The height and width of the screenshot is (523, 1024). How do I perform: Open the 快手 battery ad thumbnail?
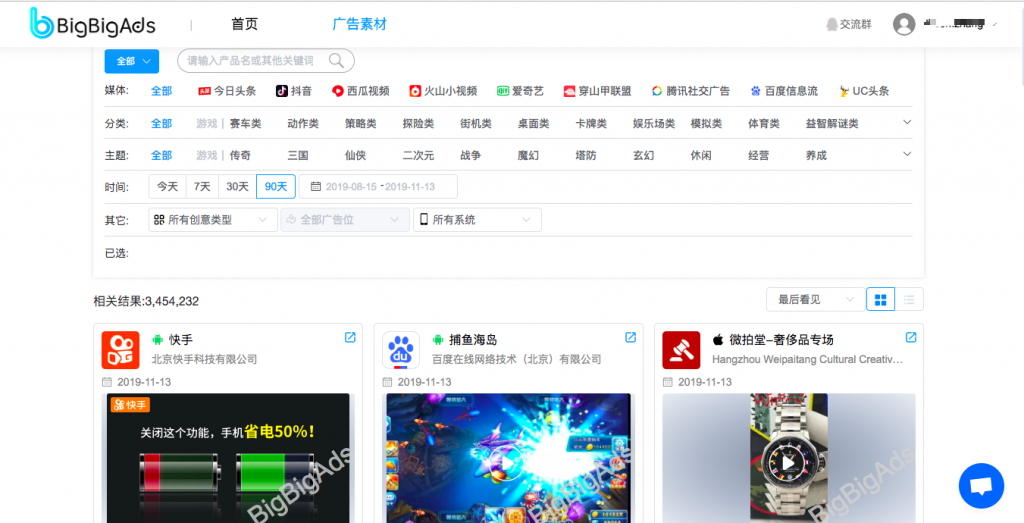click(x=228, y=458)
